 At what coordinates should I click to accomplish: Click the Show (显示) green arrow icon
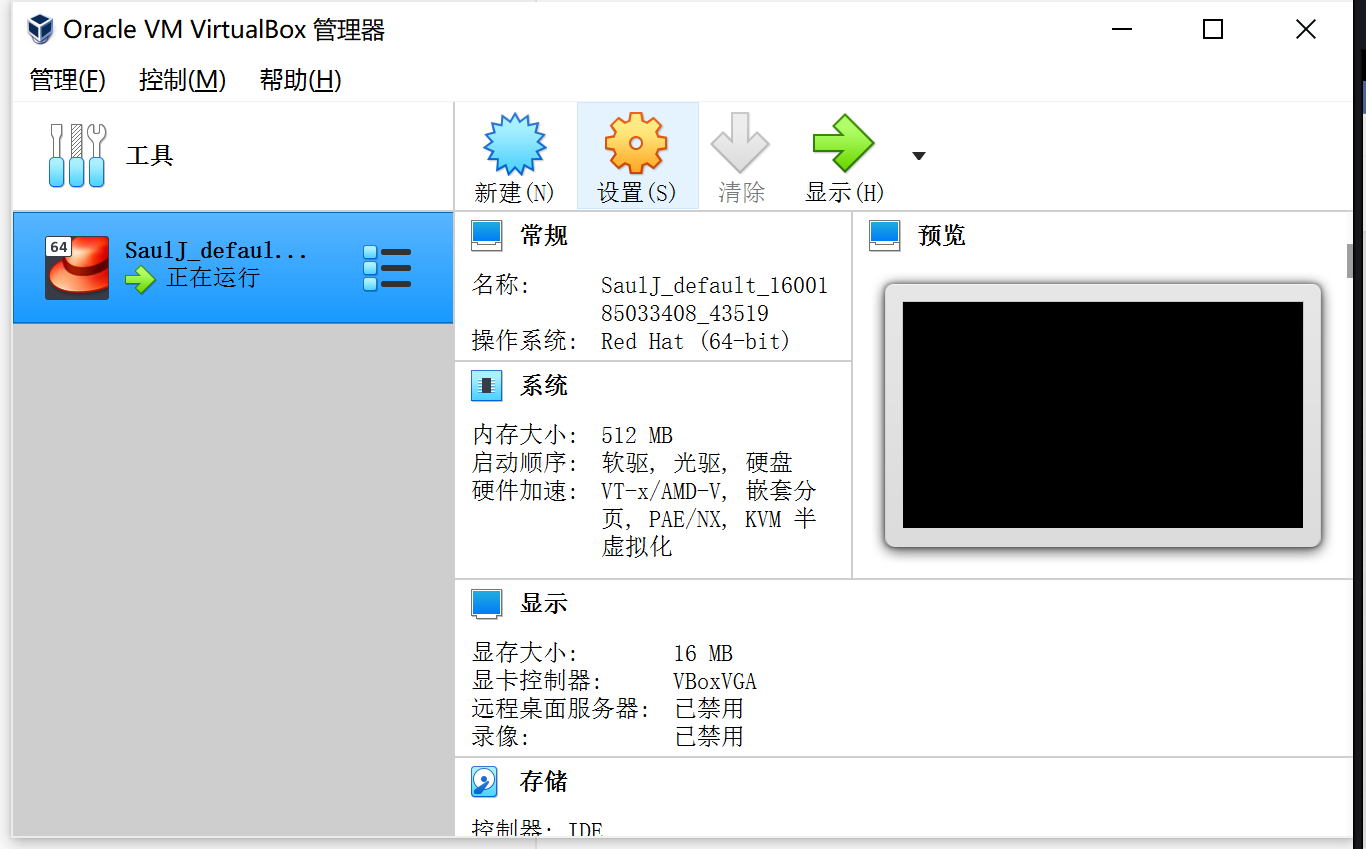pyautogui.click(x=844, y=144)
